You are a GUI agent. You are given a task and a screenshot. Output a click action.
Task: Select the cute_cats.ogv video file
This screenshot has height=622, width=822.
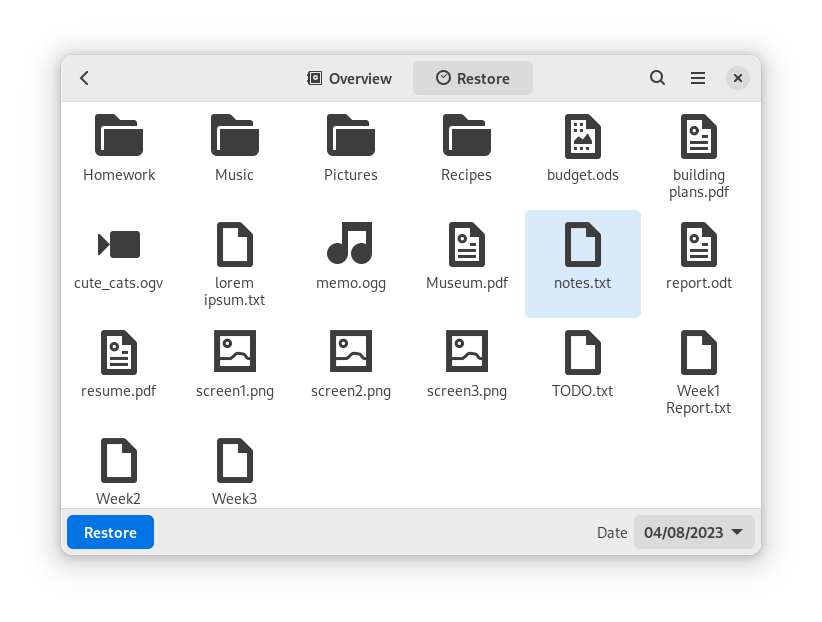click(119, 245)
